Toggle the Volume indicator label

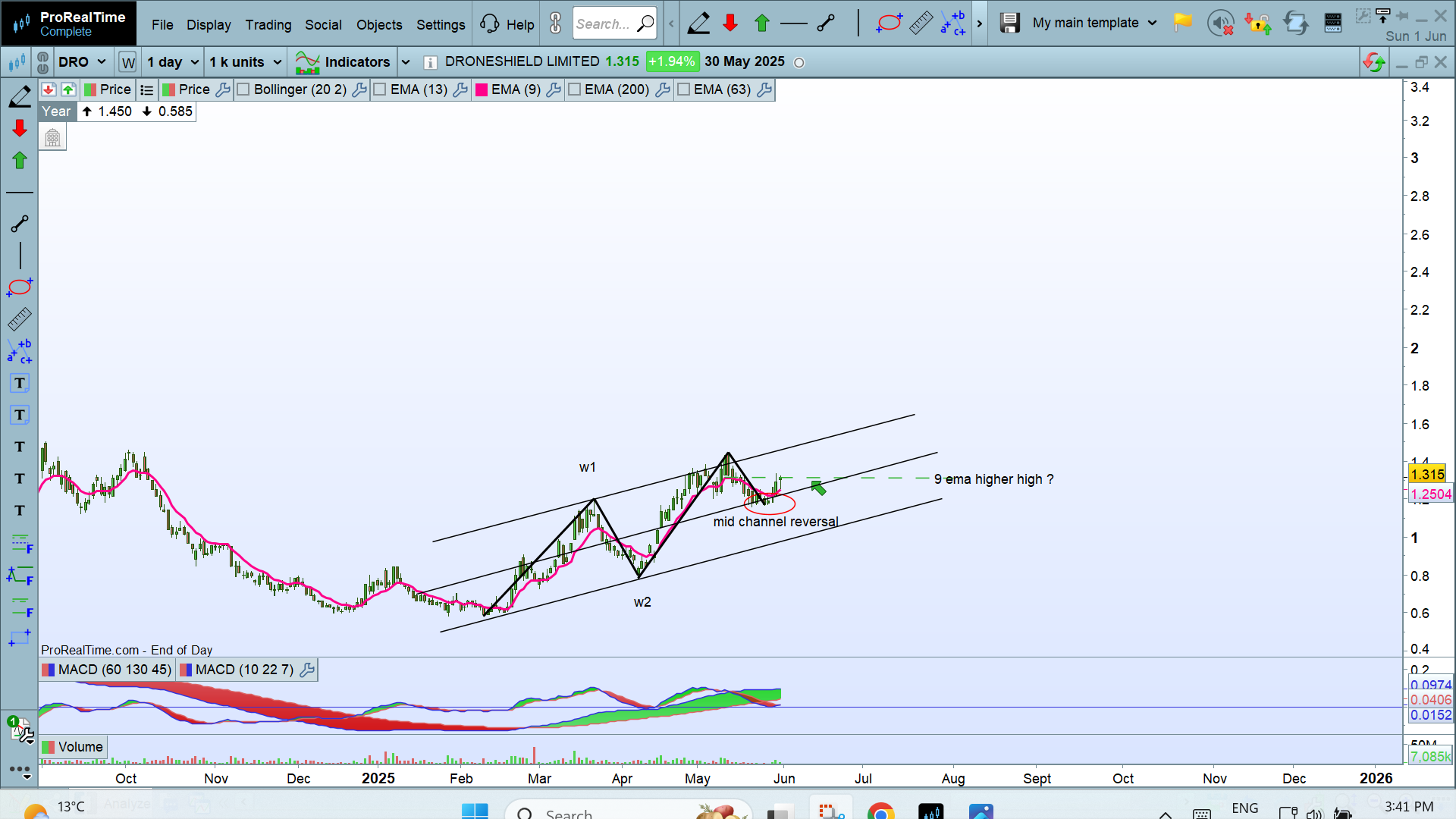[73, 747]
